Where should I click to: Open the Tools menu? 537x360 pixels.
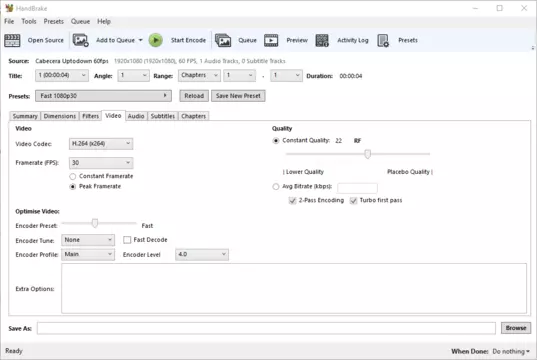(29, 21)
